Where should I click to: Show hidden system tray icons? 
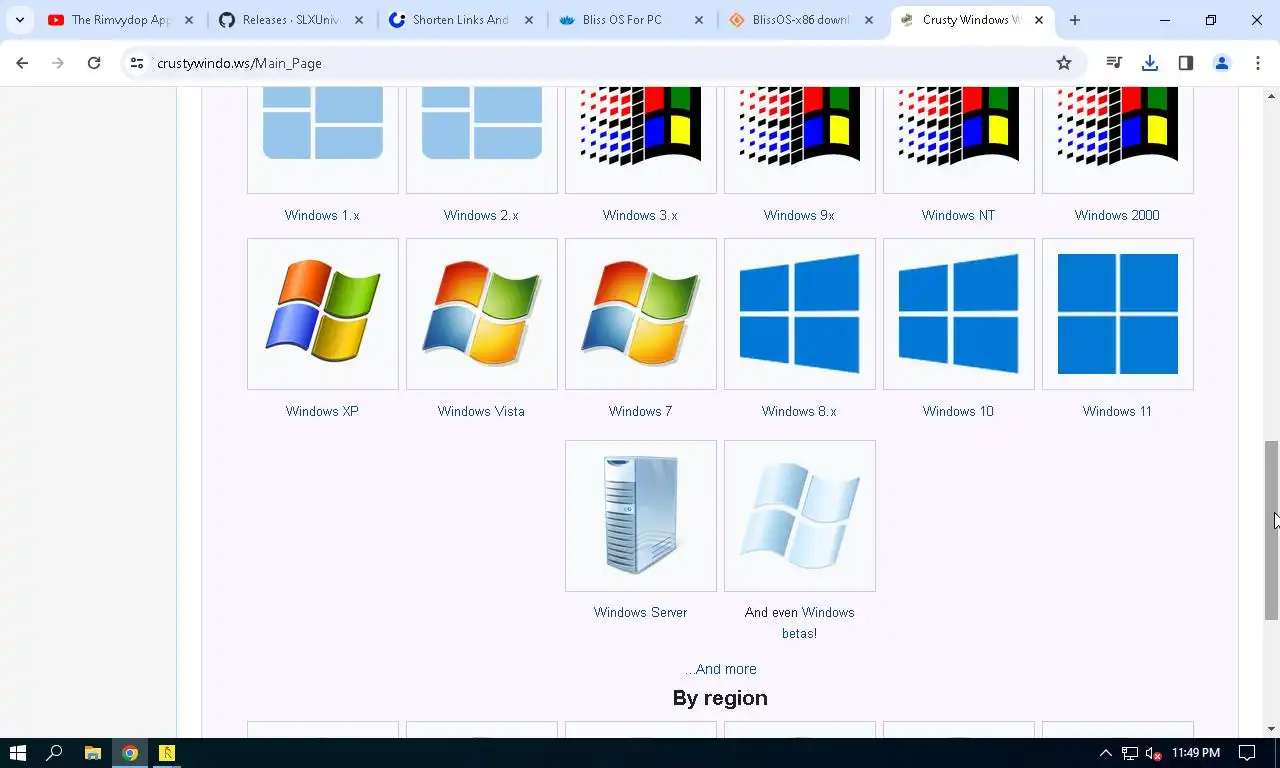pyautogui.click(x=1106, y=753)
